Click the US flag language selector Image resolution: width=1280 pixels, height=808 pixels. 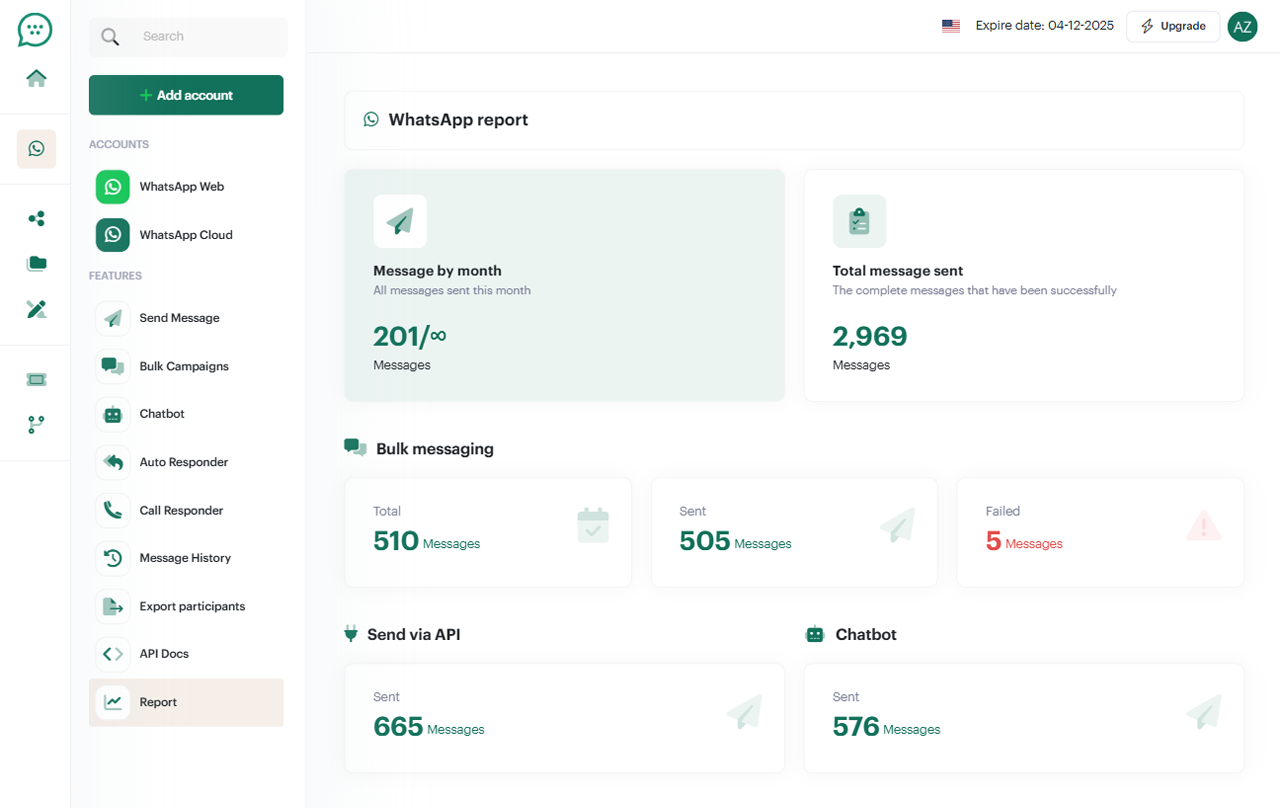point(950,26)
